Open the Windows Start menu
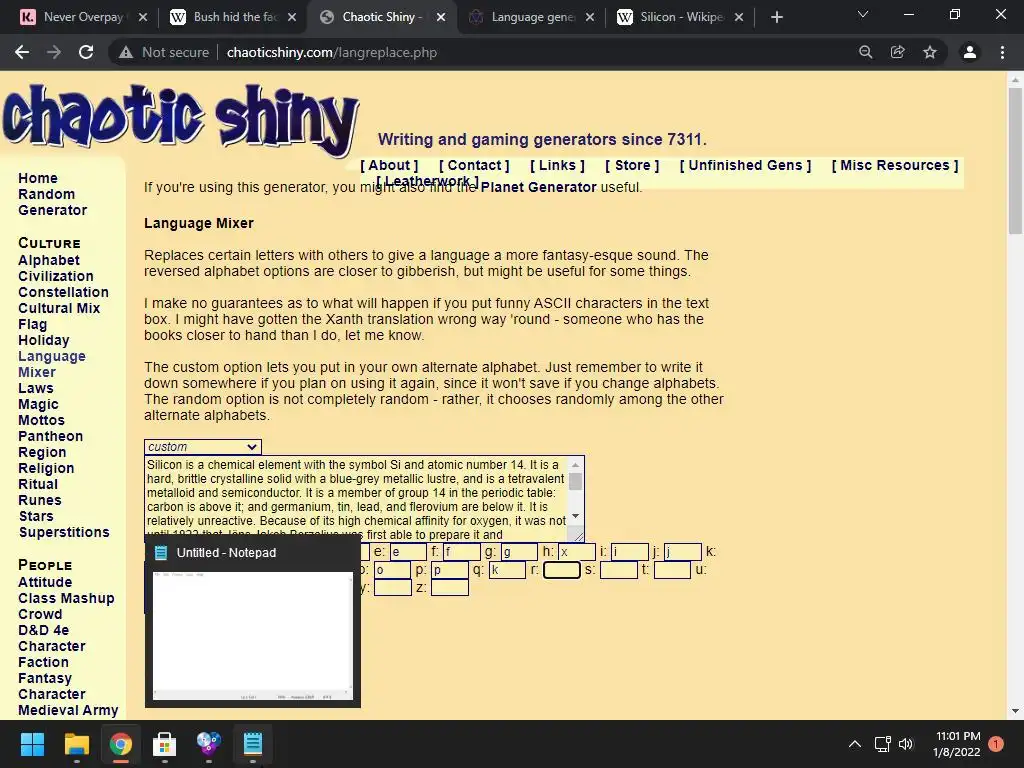This screenshot has width=1024, height=768. click(32, 744)
